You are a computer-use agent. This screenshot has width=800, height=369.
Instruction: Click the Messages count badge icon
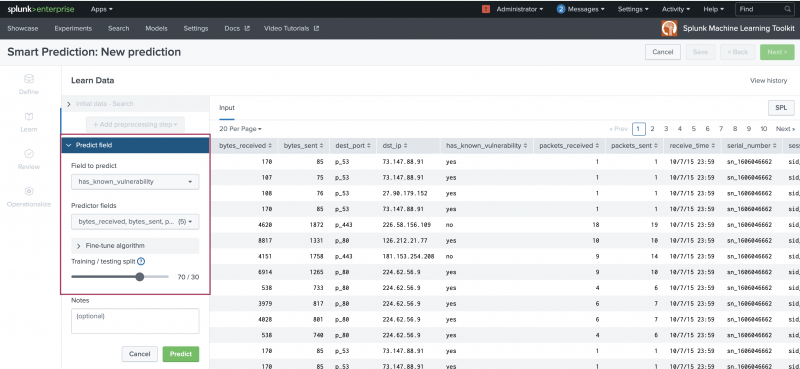point(561,9)
